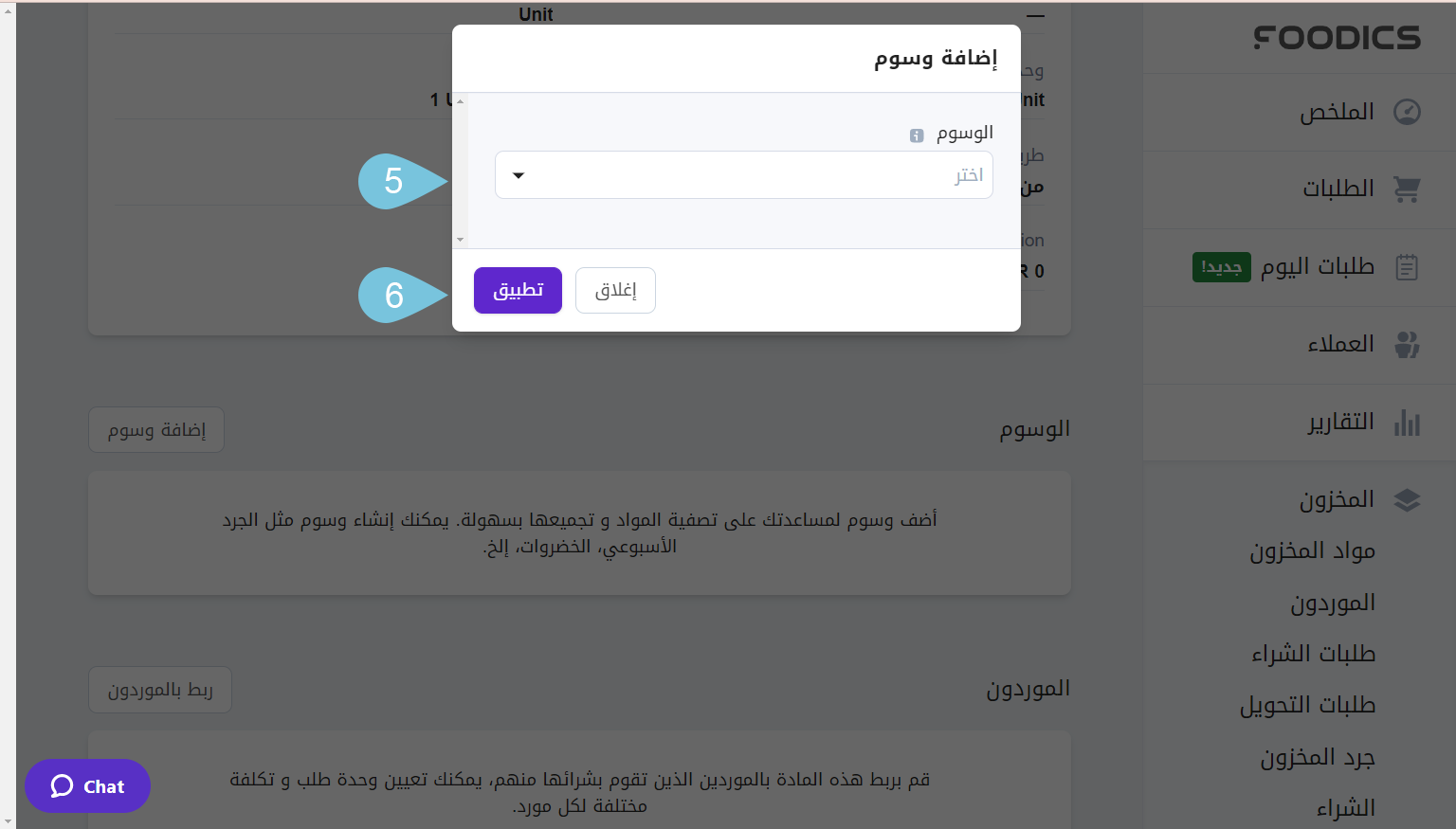Click the chat bubble icon

coord(63,786)
